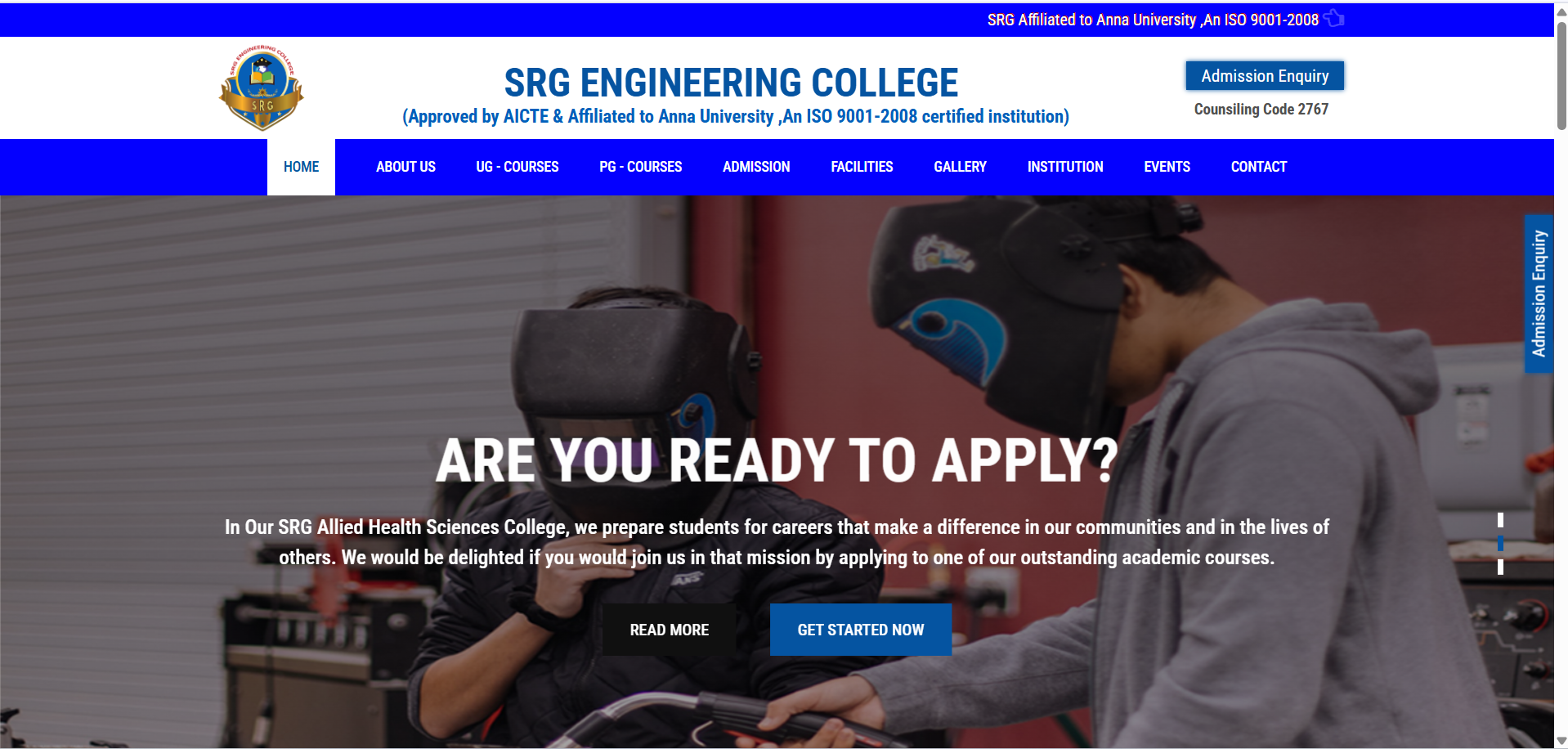Click the GET STARTED NOW button
Image resolution: width=1568 pixels, height=749 pixels.
coord(861,630)
